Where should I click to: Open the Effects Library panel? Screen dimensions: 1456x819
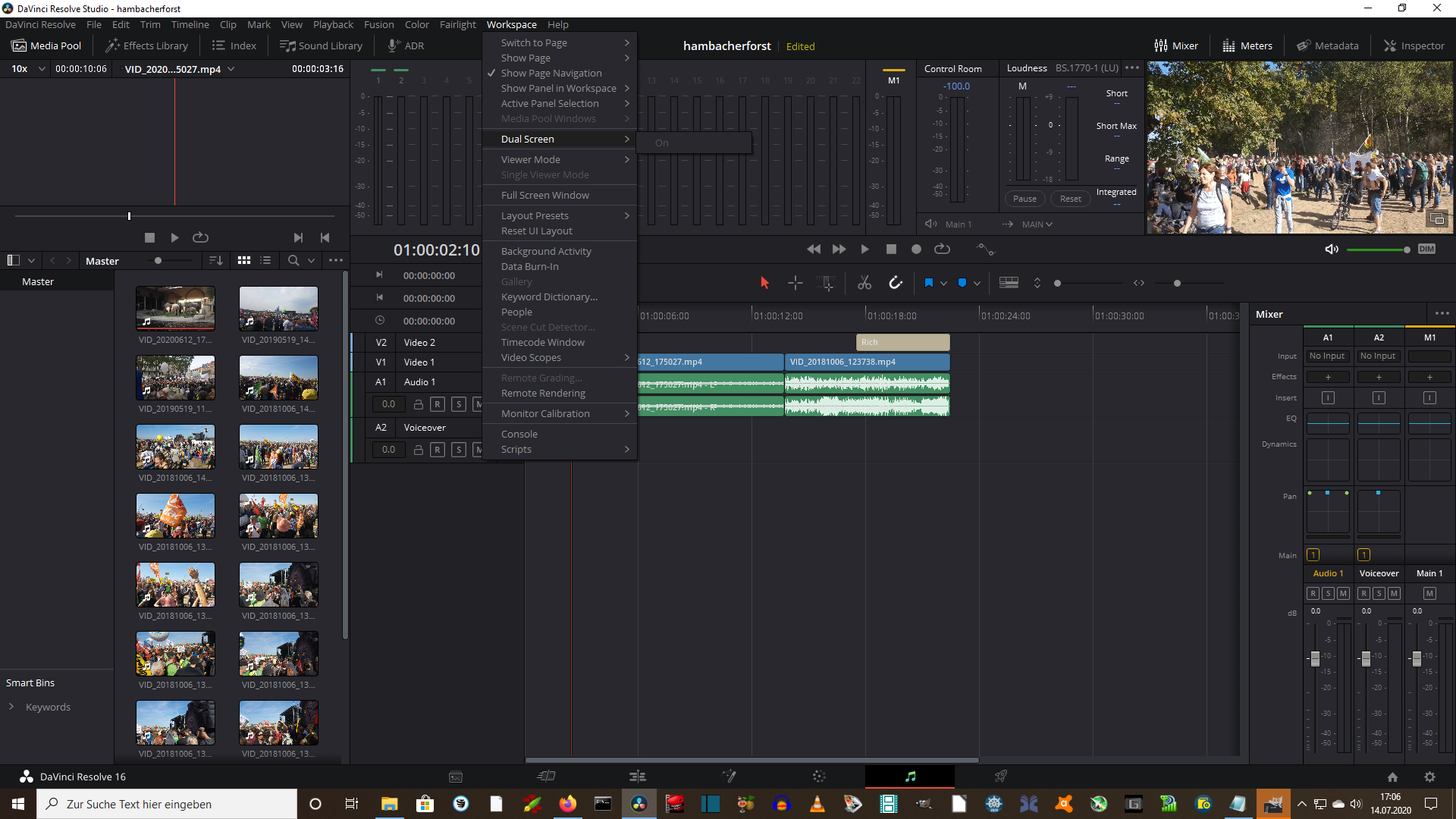(146, 45)
